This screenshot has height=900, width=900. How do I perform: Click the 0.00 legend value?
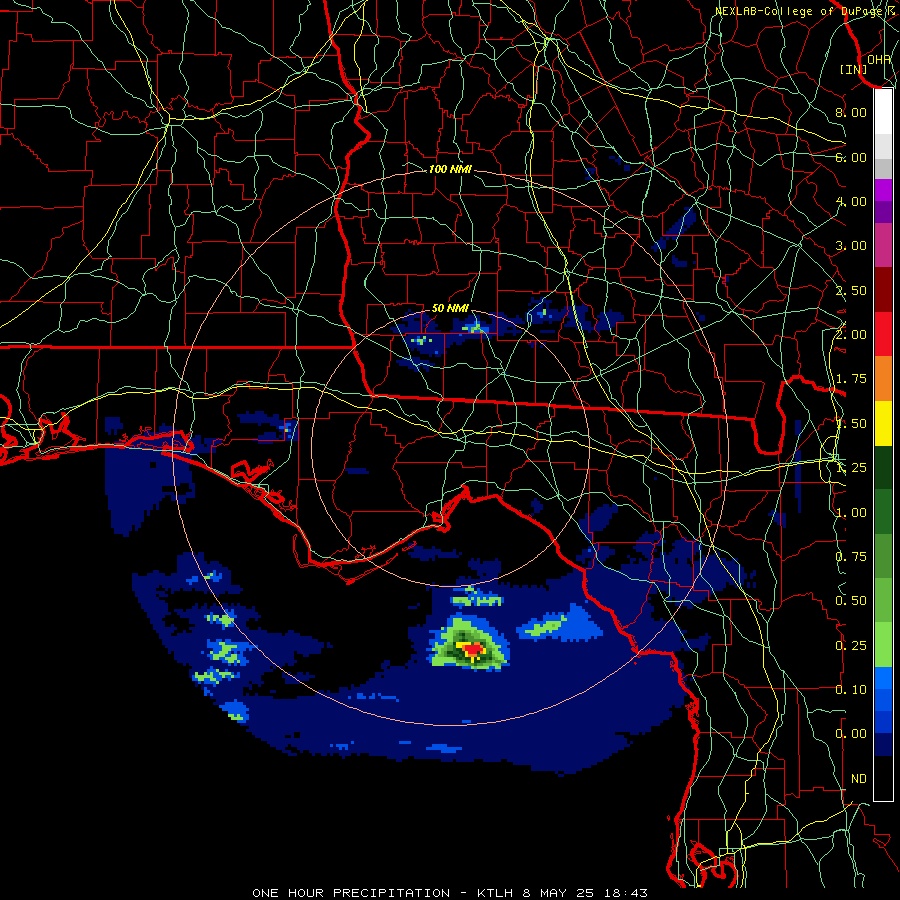click(851, 734)
